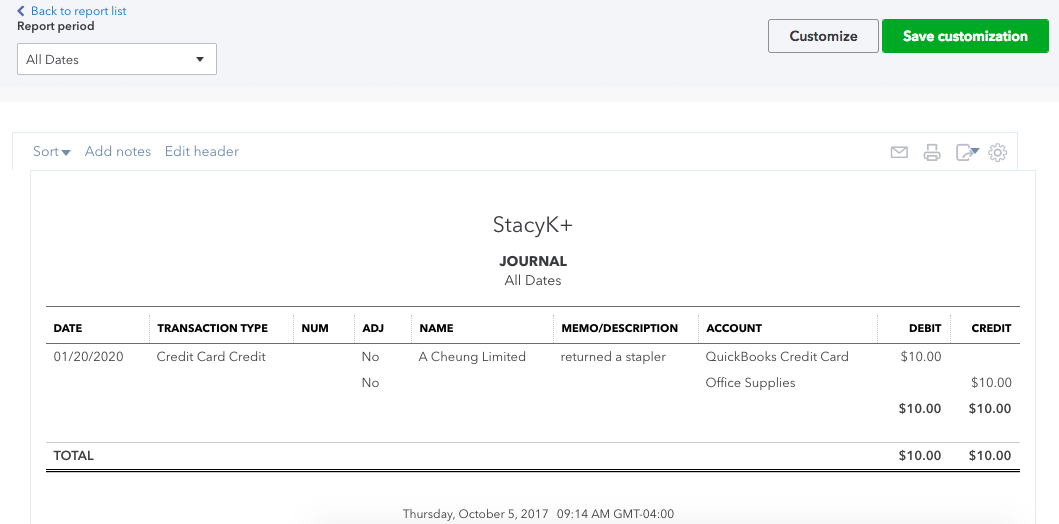The width and height of the screenshot is (1059, 524).
Task: Click the StacyK+ company name title
Action: click(x=532, y=225)
